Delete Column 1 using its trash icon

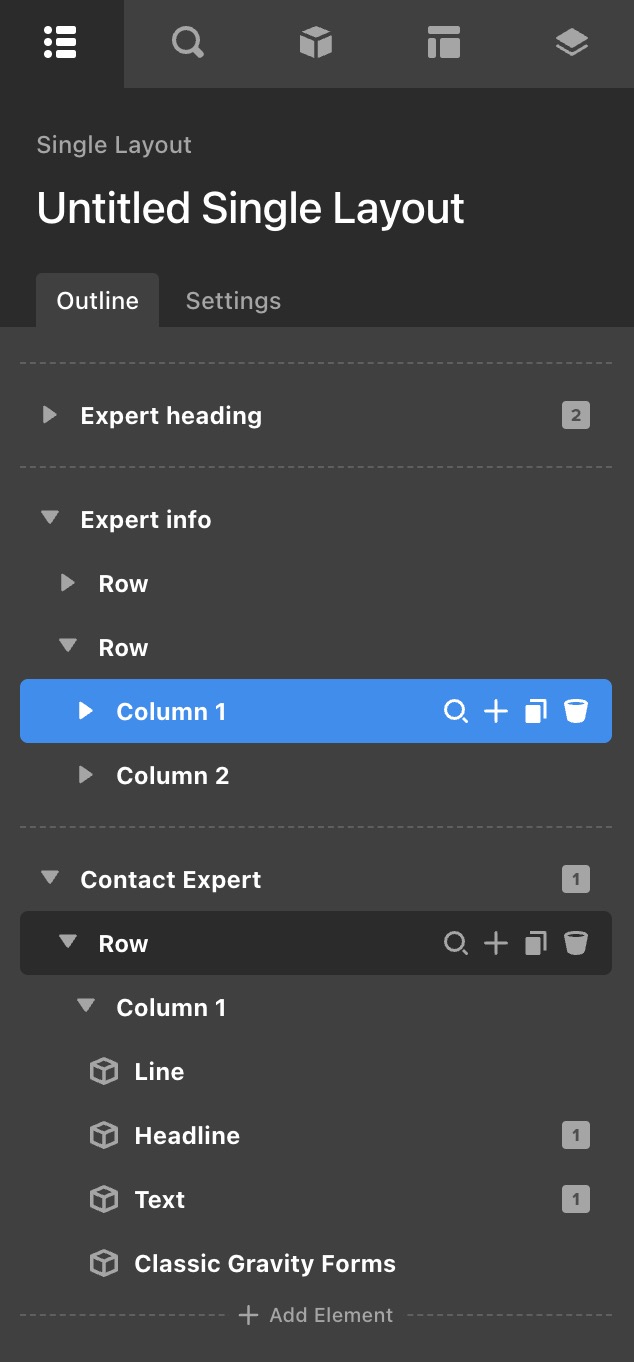tap(576, 711)
